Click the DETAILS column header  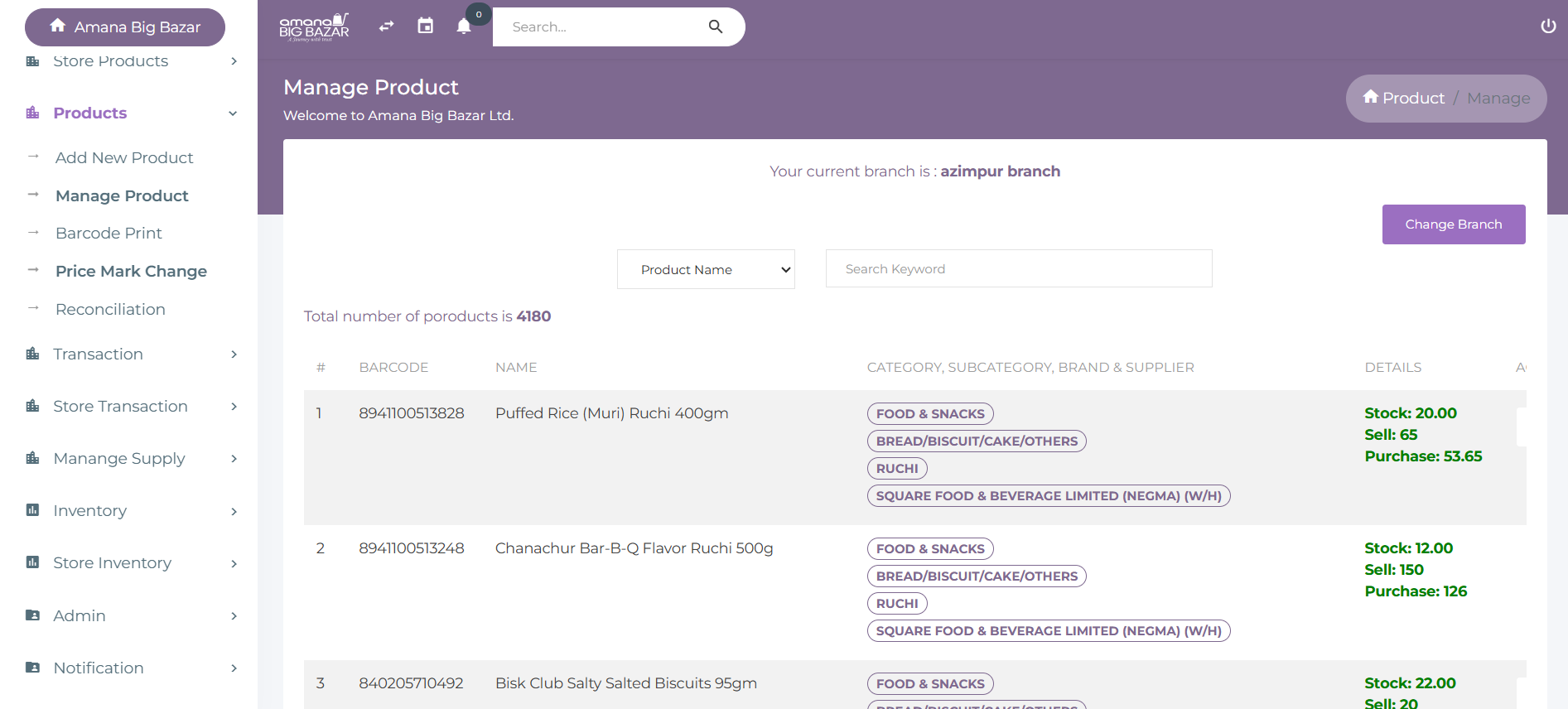(1393, 367)
